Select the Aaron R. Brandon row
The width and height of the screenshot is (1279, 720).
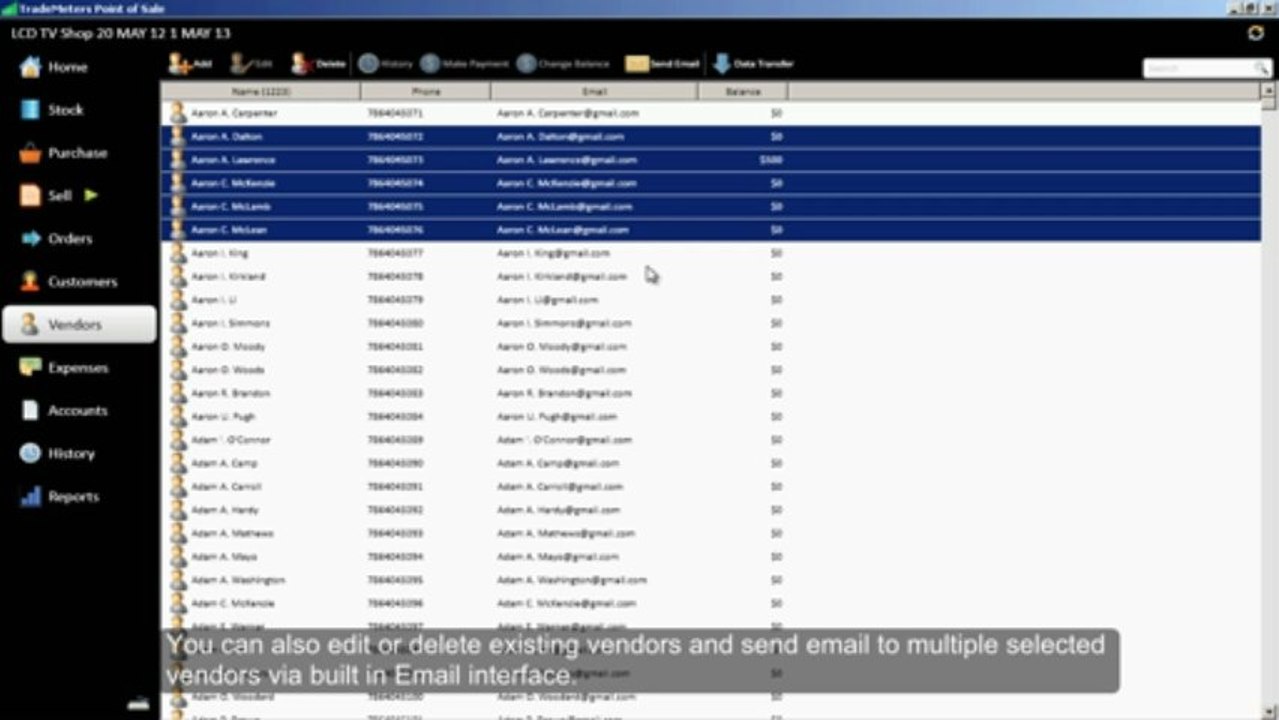[x=711, y=393]
